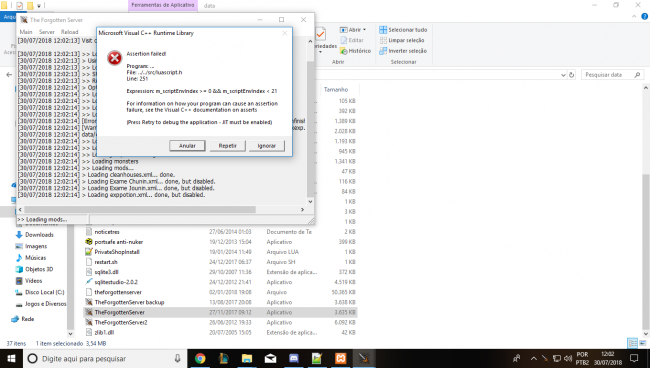The width and height of the screenshot is (650, 368).
Task: Expand hidden system tray icons chevron
Action: pos(534,358)
